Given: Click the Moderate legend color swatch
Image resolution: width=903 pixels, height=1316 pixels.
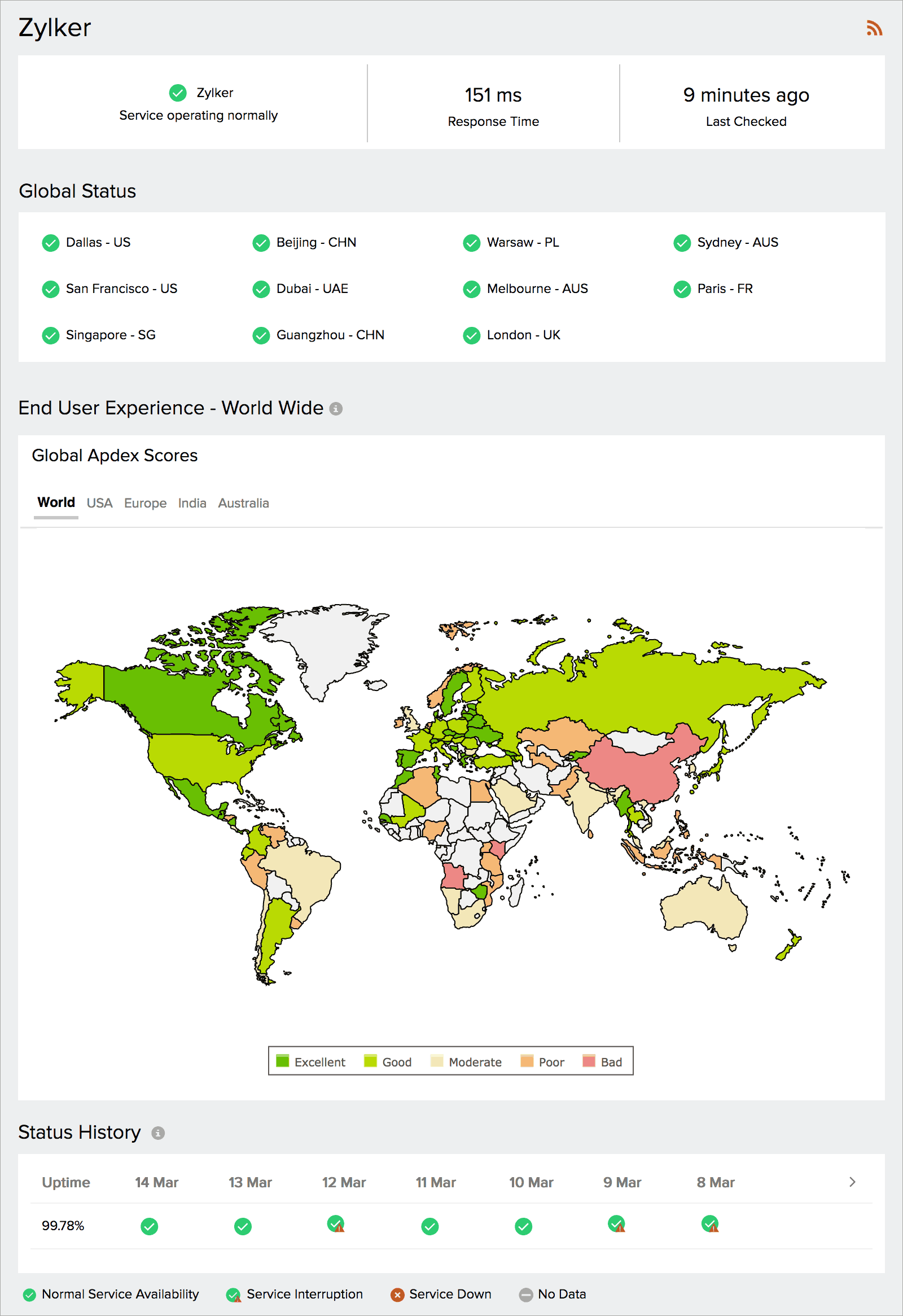Looking at the screenshot, I should pos(436,1061).
